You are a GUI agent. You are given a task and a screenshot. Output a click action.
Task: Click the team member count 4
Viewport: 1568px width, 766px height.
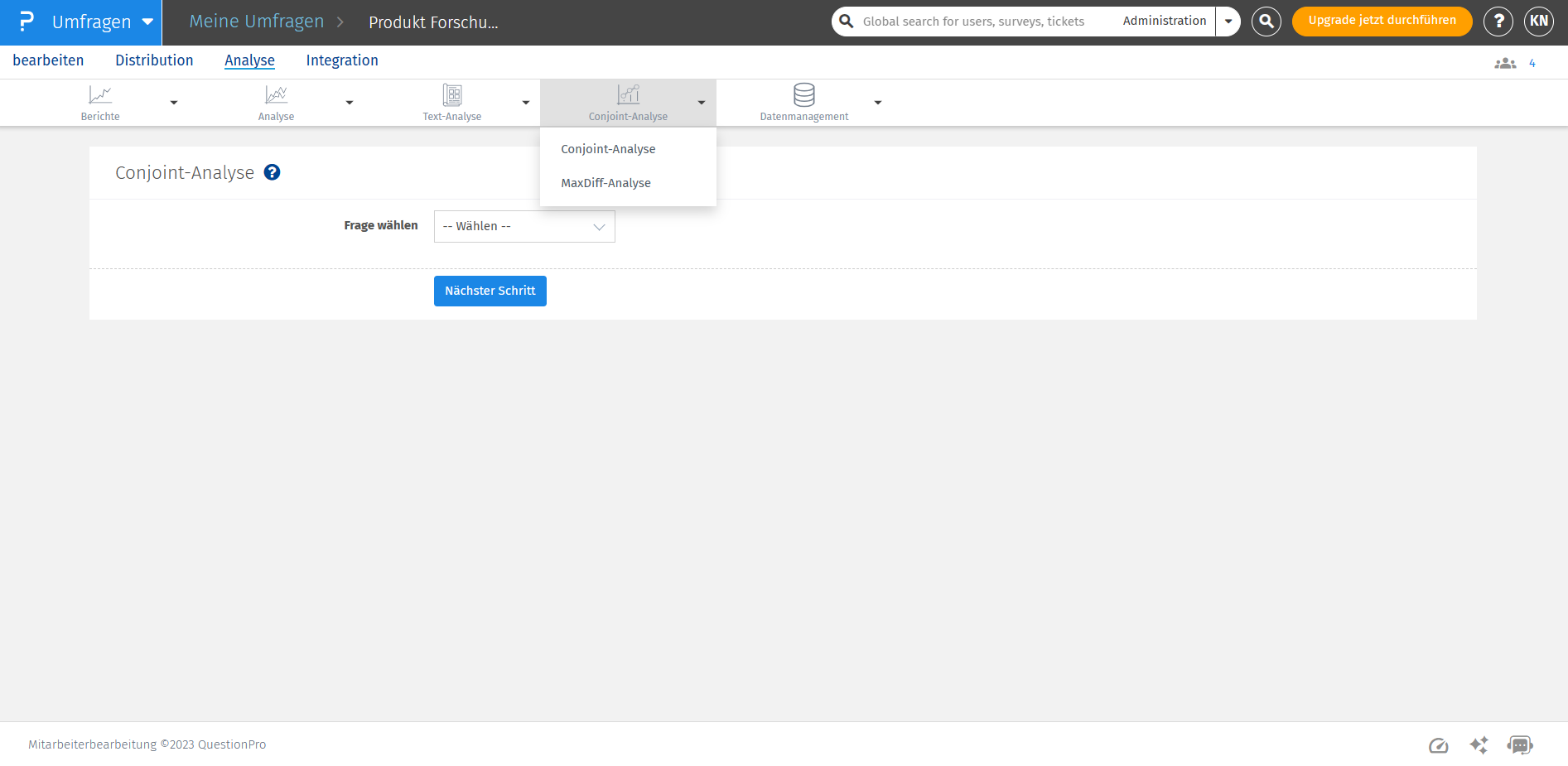1532,63
